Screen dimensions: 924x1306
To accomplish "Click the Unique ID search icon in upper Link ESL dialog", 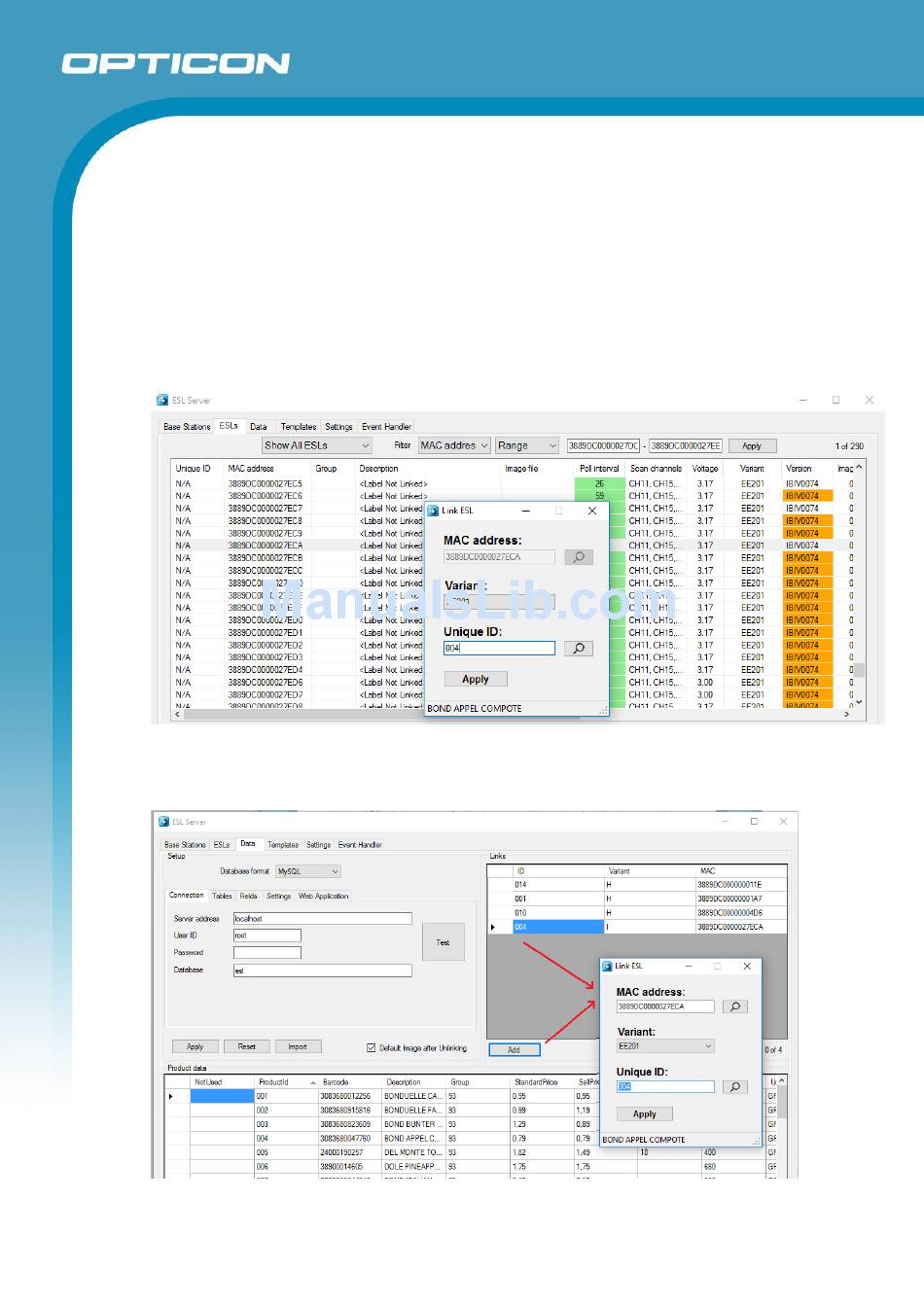I will 579,649.
